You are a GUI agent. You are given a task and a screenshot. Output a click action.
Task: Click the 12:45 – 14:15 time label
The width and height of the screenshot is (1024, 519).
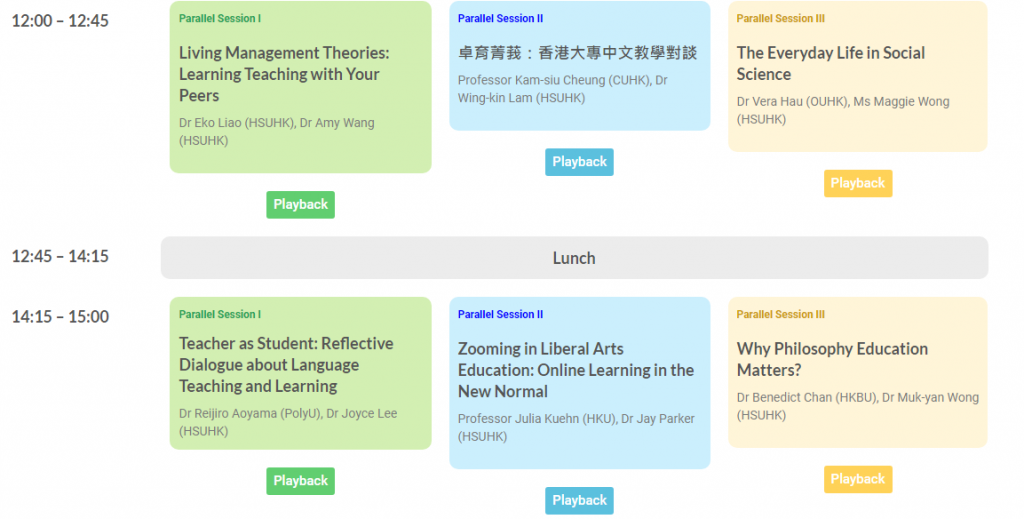click(60, 256)
